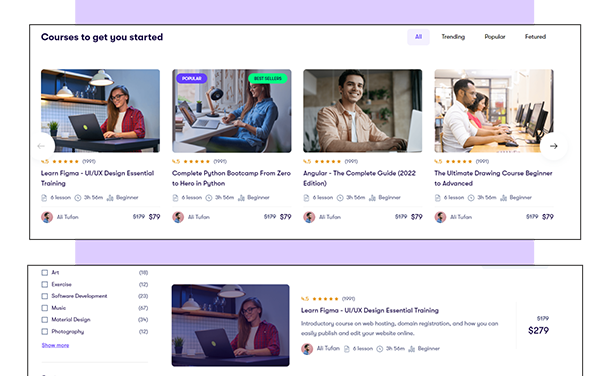Screen dimensions: 600x376
Task: Switch to the Popular tab
Action: pos(495,37)
